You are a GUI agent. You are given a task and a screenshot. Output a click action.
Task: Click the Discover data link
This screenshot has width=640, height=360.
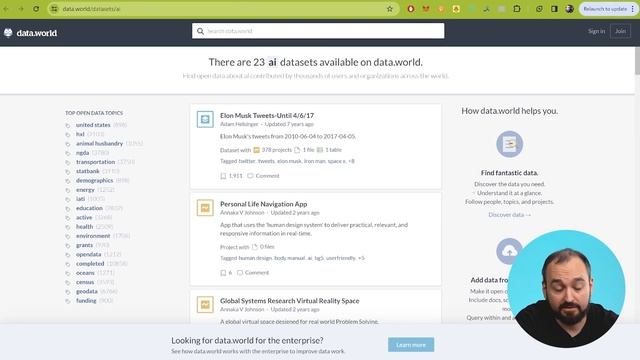coord(509,215)
